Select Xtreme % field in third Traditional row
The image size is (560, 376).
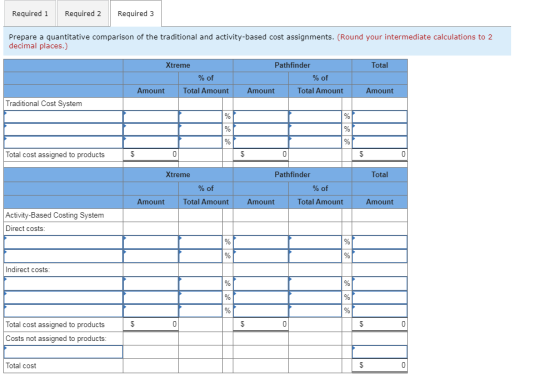click(x=200, y=142)
